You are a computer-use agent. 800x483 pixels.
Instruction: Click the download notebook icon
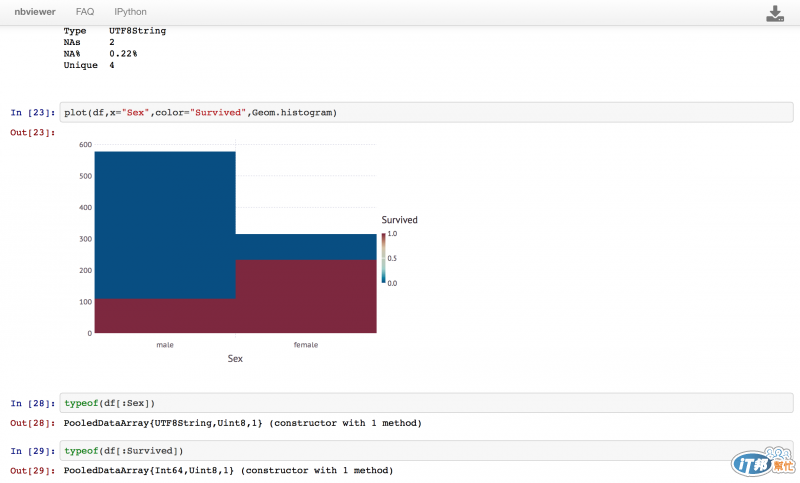click(774, 13)
